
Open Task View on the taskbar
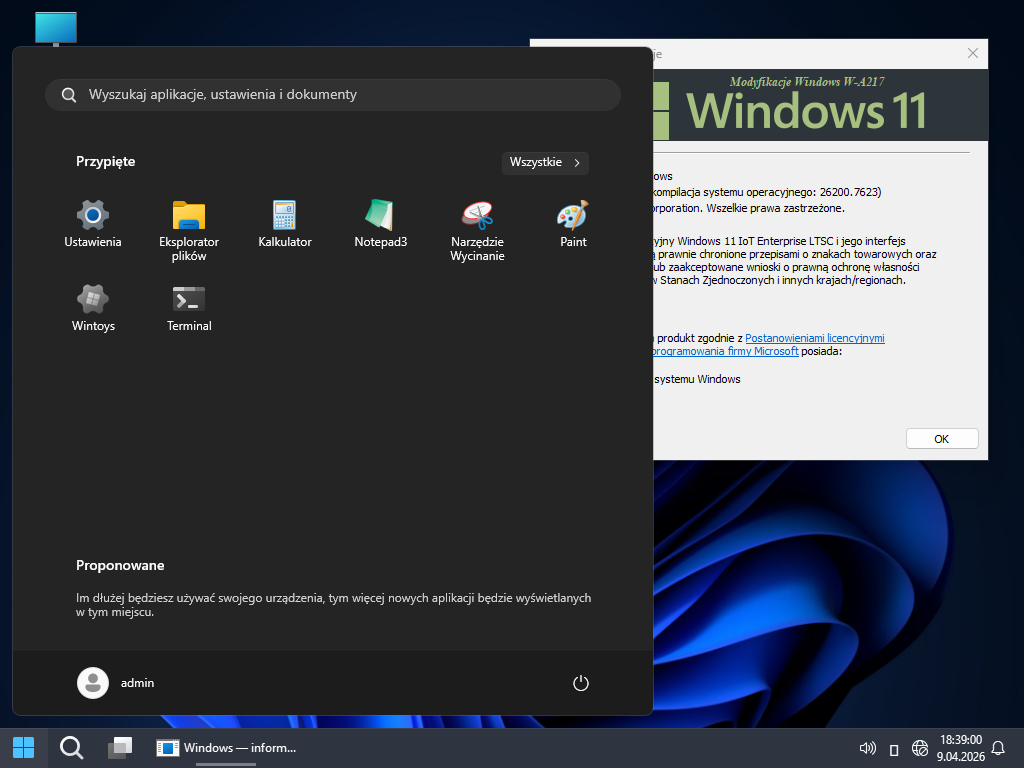pyautogui.click(x=120, y=748)
